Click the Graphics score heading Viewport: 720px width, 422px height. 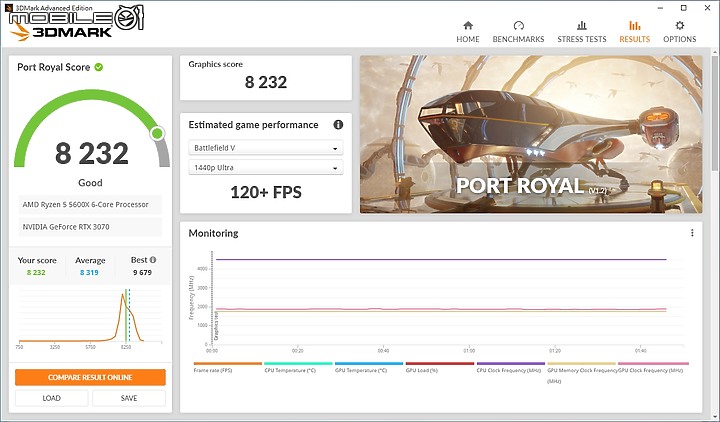click(x=215, y=64)
